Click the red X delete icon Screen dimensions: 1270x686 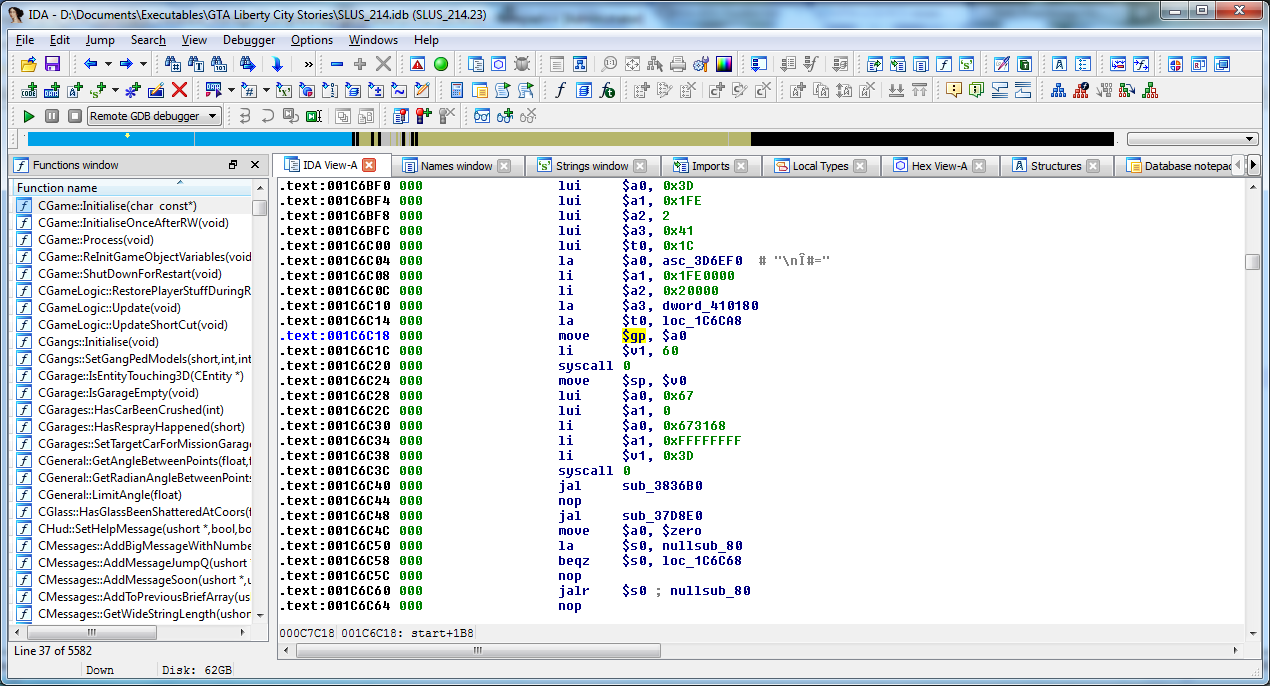(180, 90)
